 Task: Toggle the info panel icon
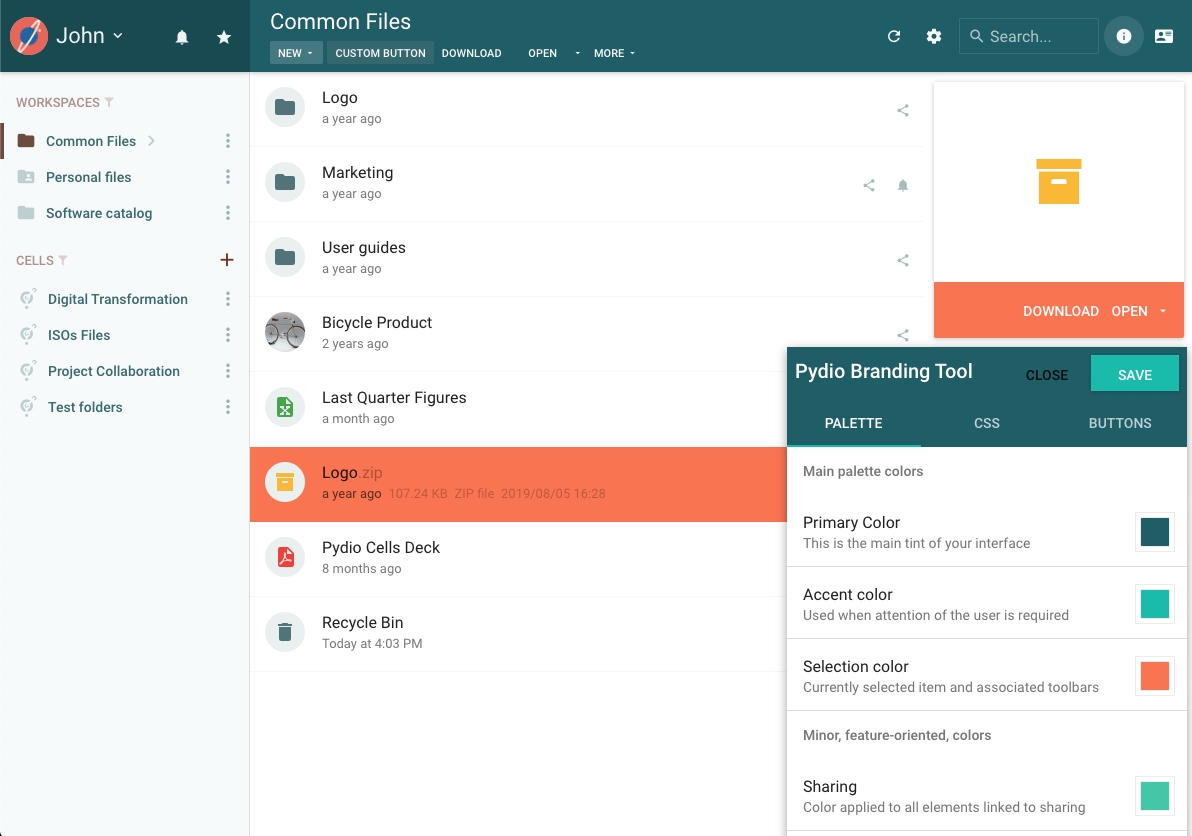[x=1123, y=36]
